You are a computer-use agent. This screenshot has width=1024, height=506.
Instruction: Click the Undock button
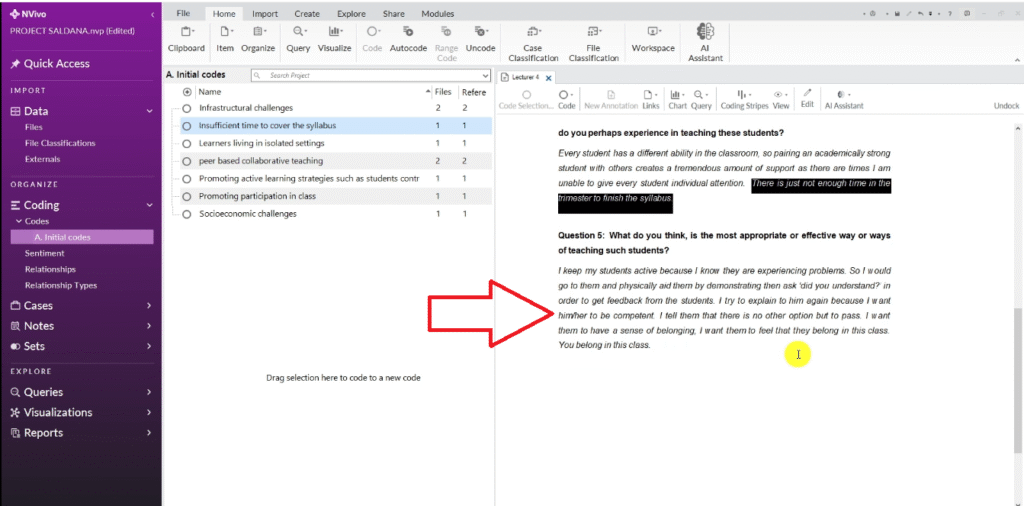pyautogui.click(x=1006, y=105)
